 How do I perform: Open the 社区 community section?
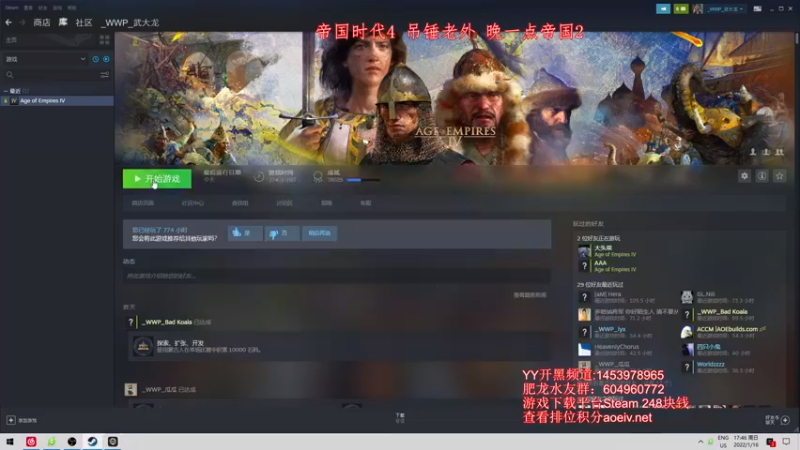pyautogui.click(x=84, y=22)
